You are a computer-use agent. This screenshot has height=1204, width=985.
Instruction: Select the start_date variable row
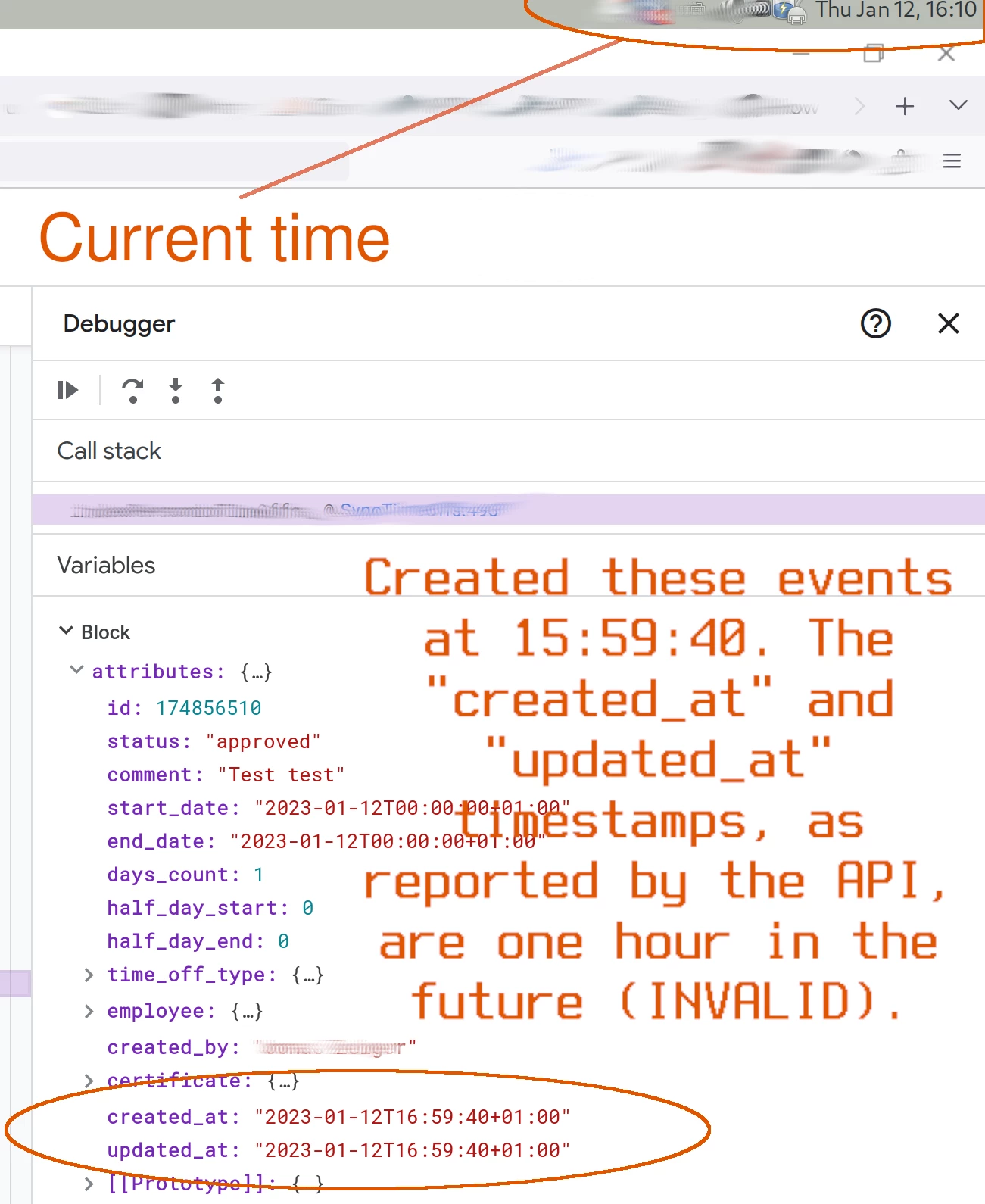pyautogui.click(x=338, y=808)
